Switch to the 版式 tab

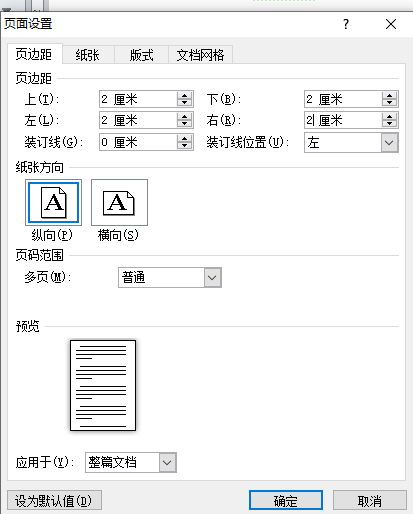tap(141, 55)
